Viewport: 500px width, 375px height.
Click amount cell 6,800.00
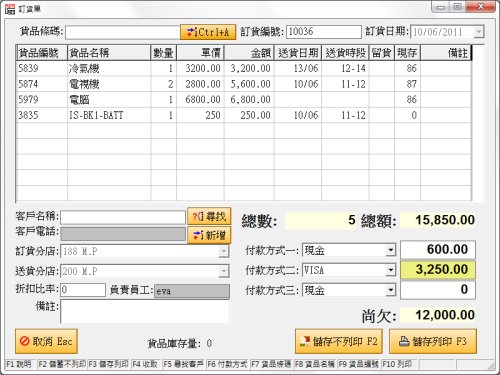click(249, 100)
